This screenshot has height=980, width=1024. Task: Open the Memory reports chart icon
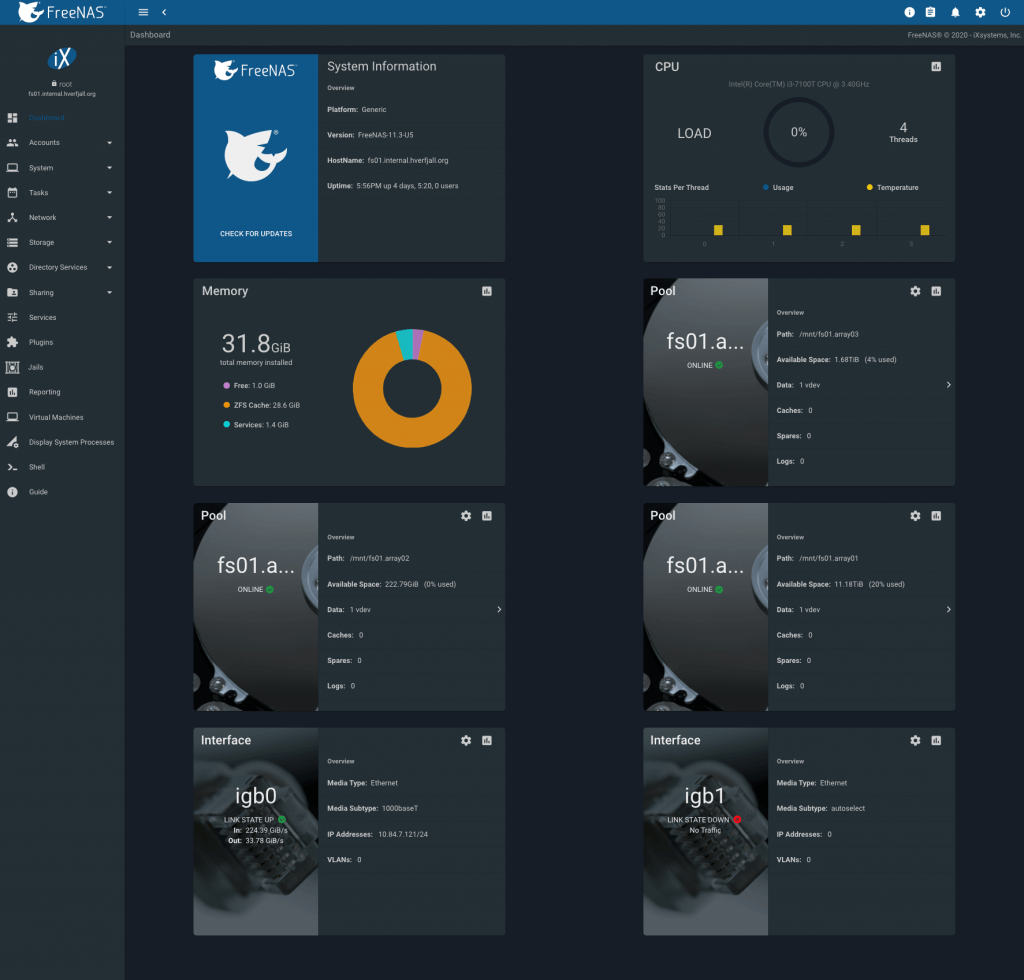(487, 291)
